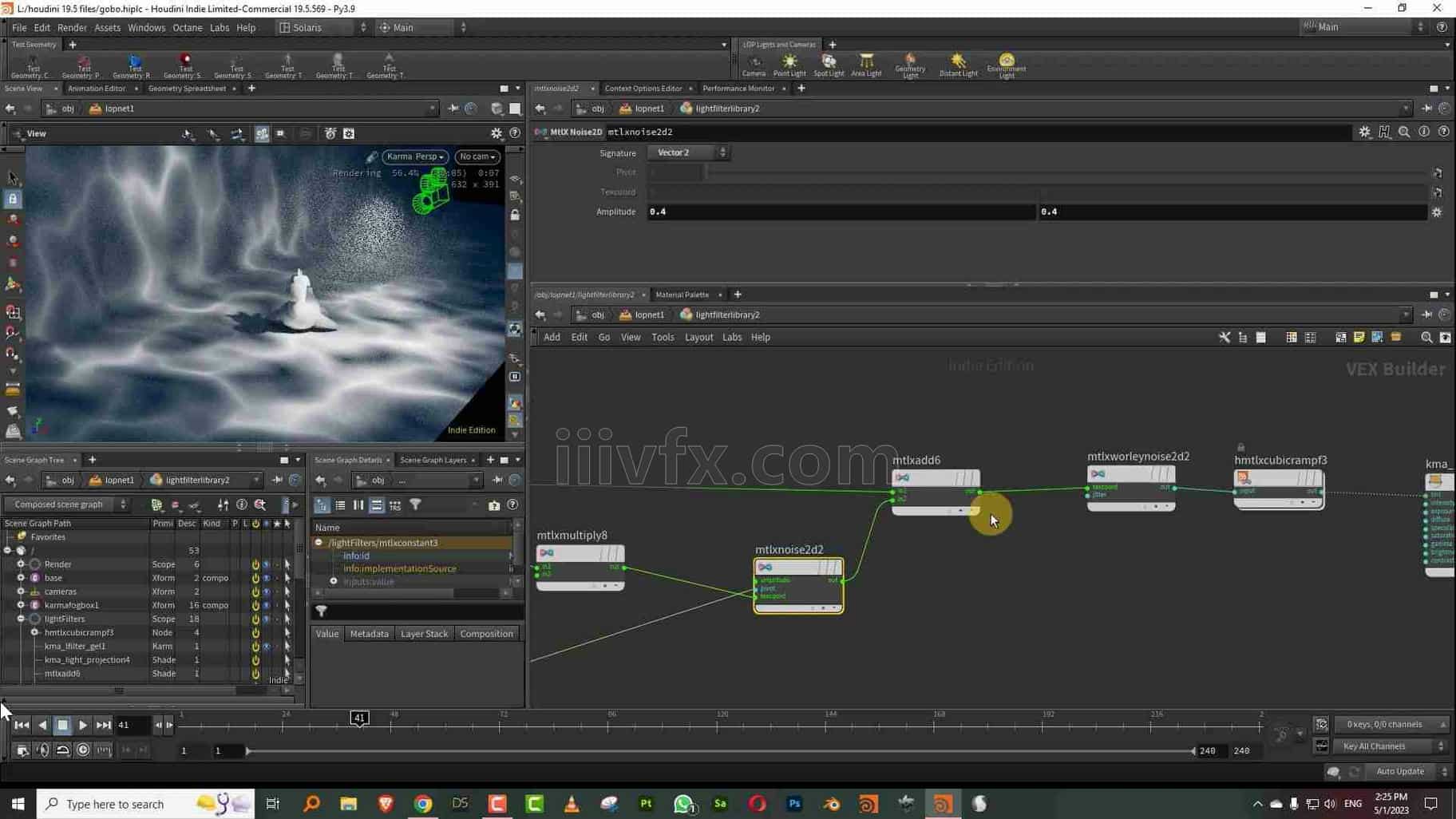Toggle real-time playback clock button
1456x819 pixels.
[x=83, y=750]
